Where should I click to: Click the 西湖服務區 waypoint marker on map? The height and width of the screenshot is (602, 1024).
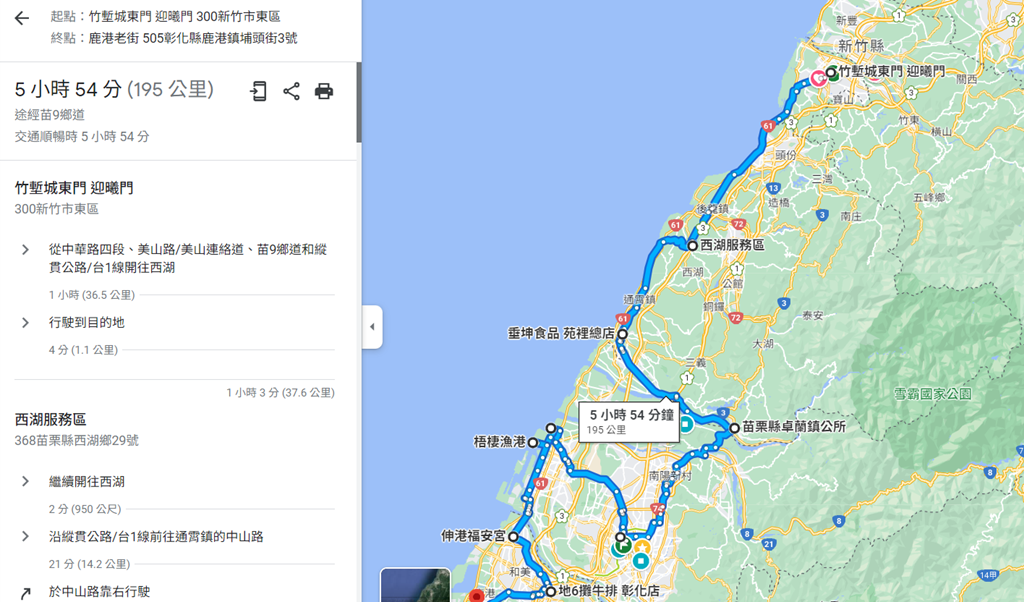click(692, 246)
